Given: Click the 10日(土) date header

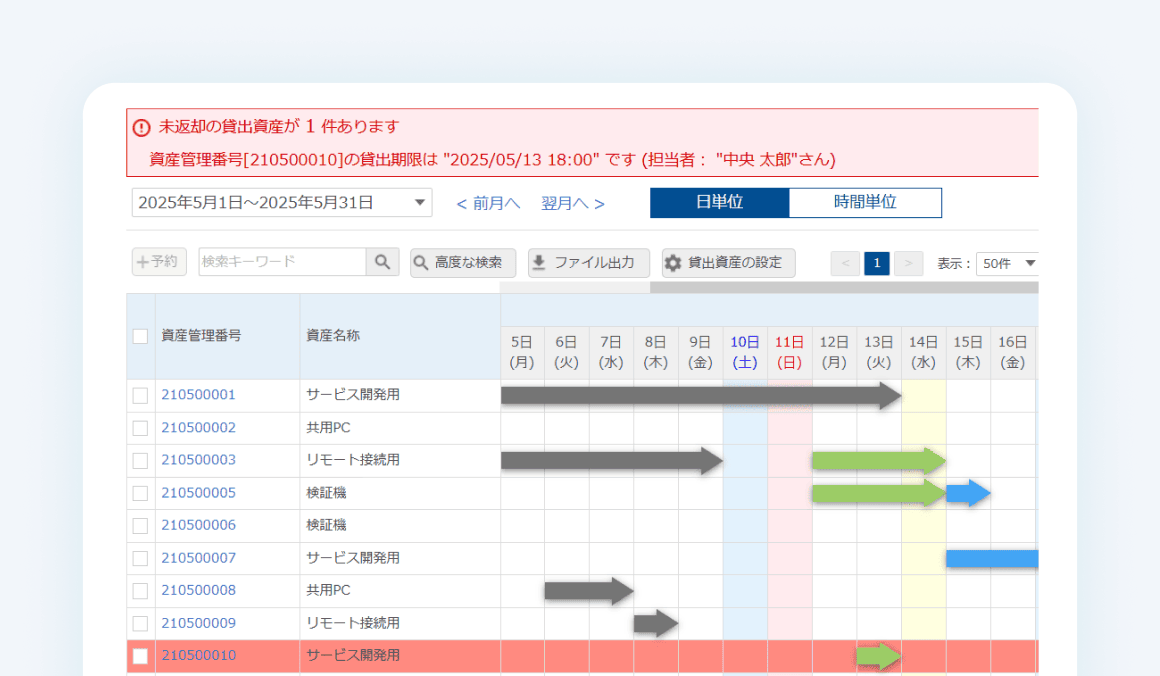Looking at the screenshot, I should point(745,353).
